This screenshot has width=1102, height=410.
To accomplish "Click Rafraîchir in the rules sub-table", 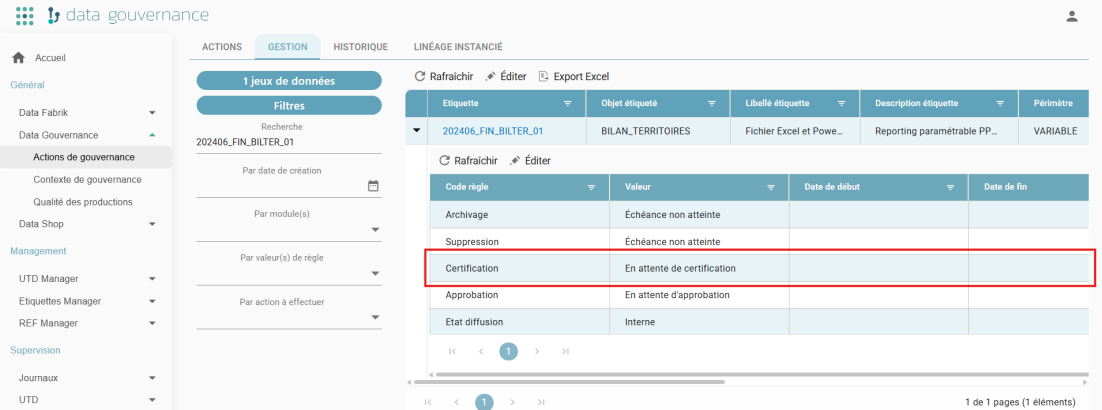I will (468, 160).
